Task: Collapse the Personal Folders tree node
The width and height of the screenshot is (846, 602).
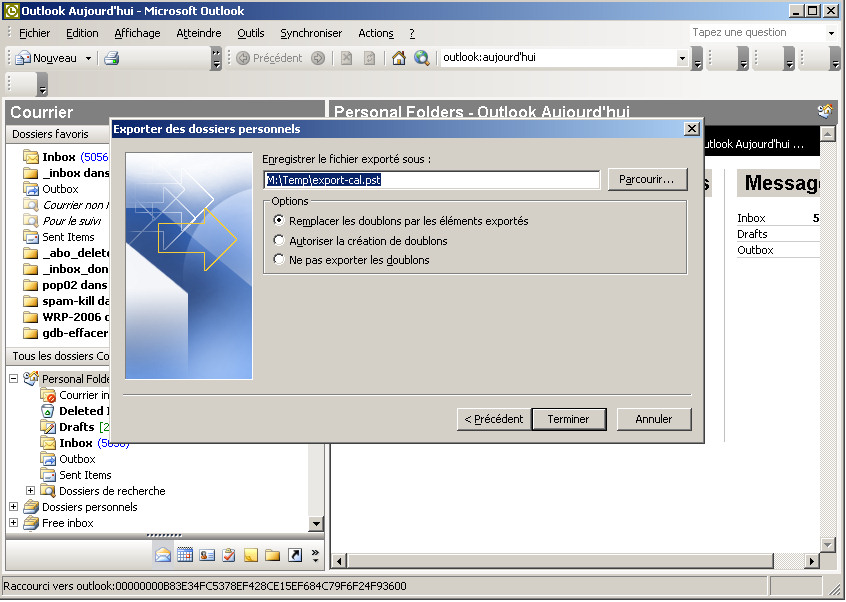Action: pyautogui.click(x=13, y=379)
